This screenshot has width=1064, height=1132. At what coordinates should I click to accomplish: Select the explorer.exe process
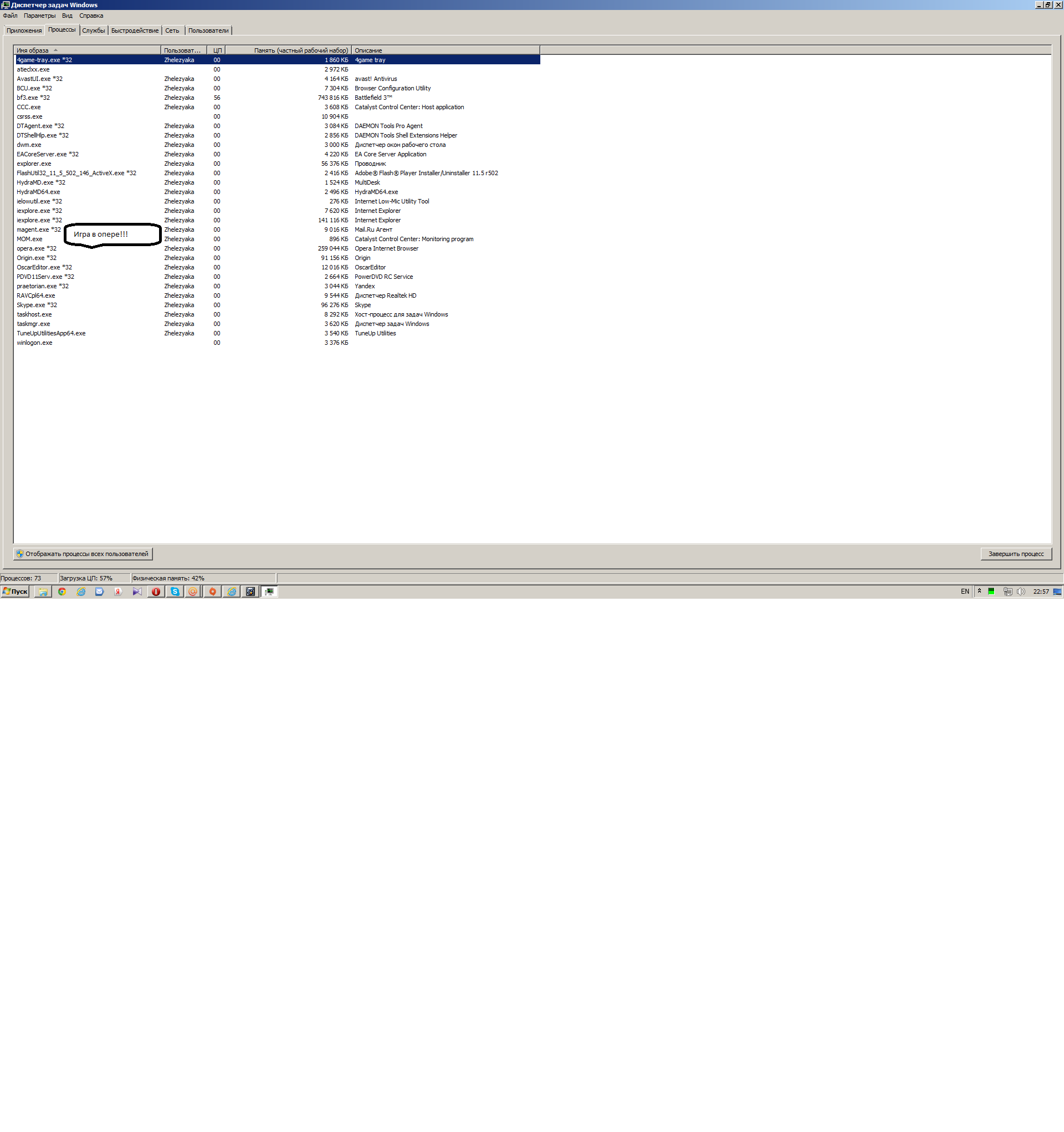click(x=277, y=164)
